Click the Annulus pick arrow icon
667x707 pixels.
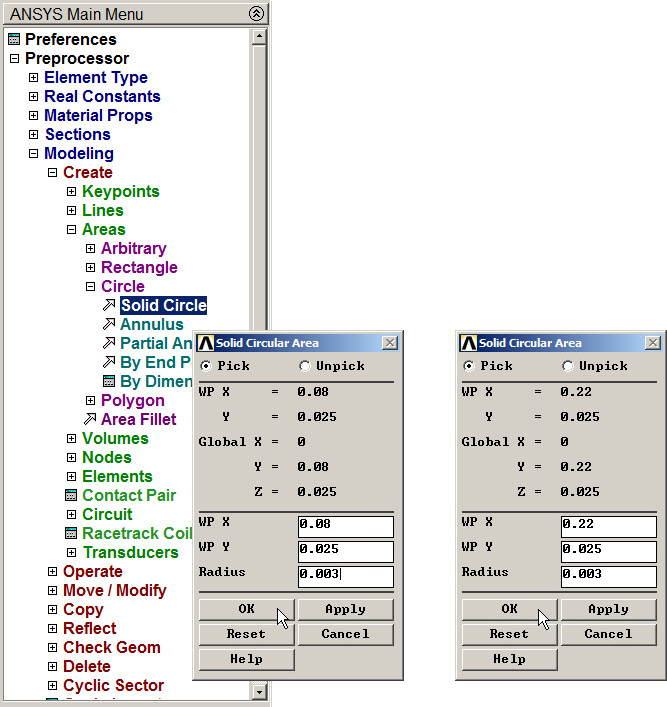109,324
